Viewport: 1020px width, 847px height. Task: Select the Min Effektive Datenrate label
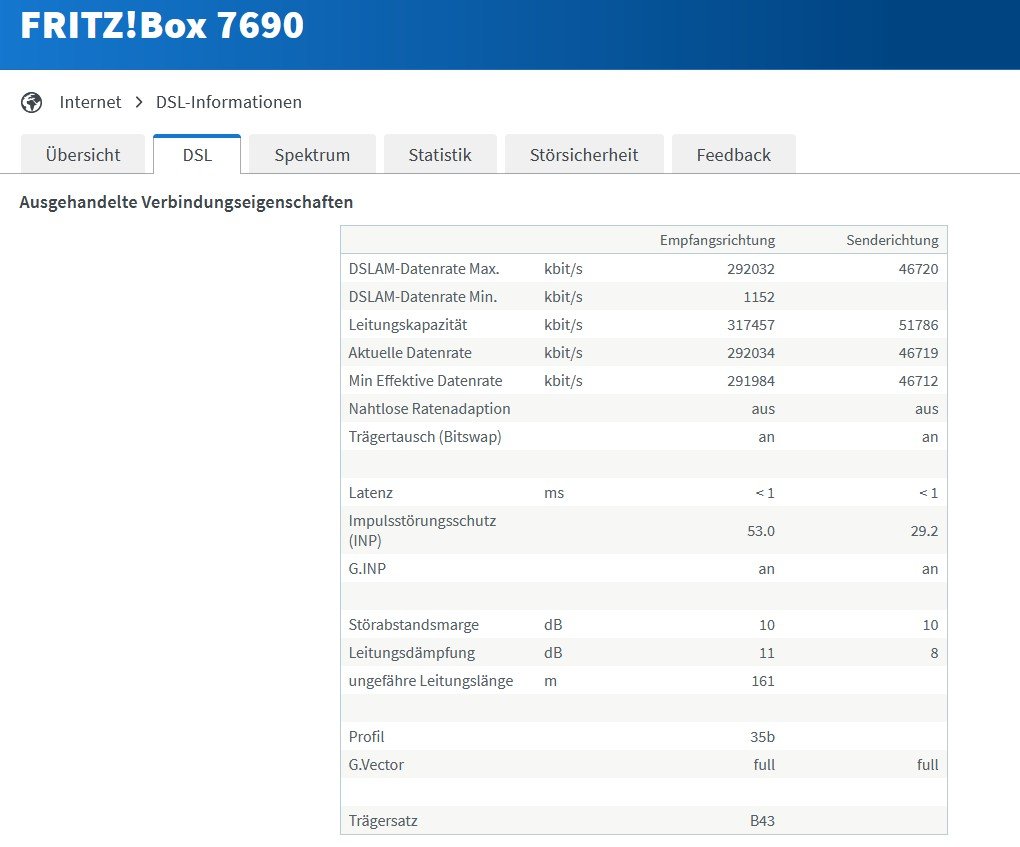click(425, 381)
